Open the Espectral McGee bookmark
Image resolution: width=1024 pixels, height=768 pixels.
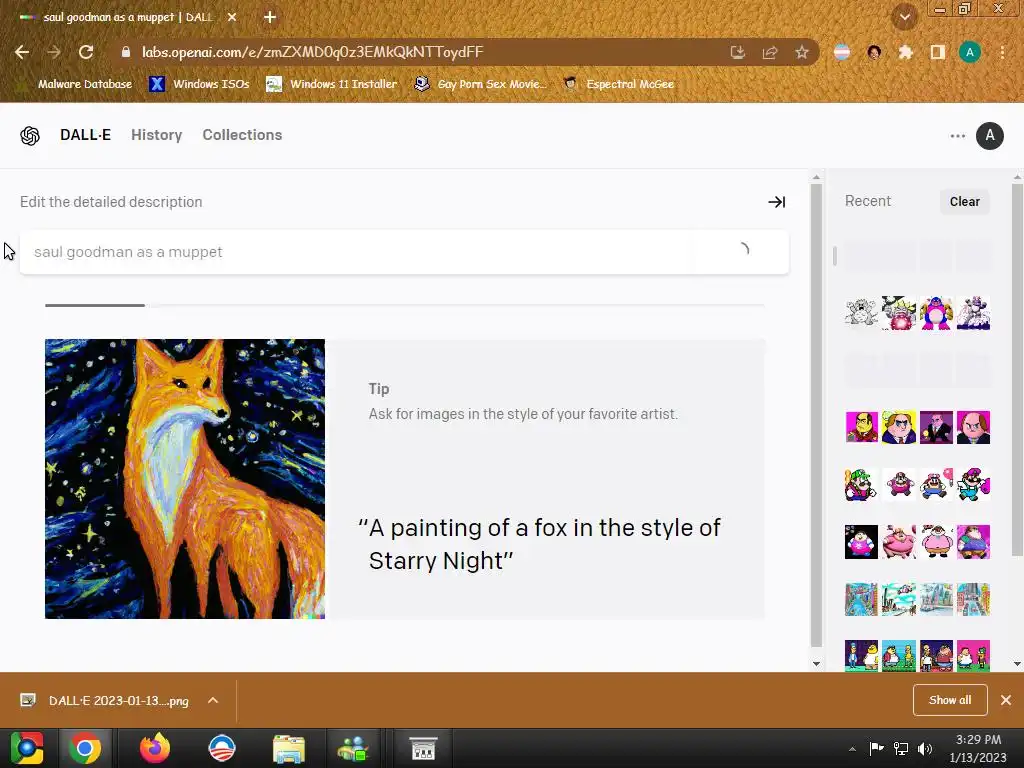click(x=619, y=84)
